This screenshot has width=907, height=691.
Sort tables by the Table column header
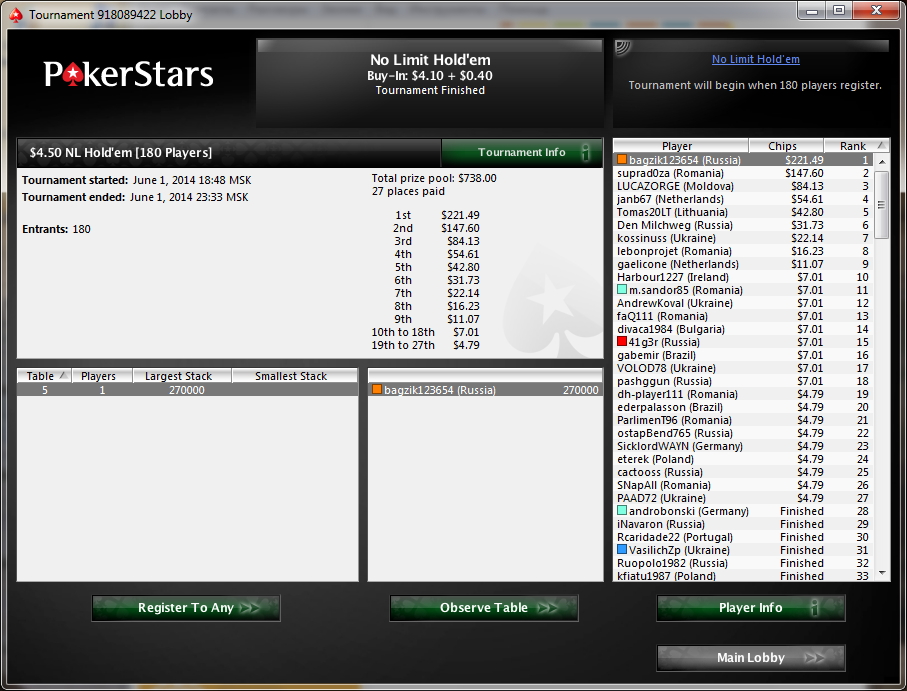(46, 376)
